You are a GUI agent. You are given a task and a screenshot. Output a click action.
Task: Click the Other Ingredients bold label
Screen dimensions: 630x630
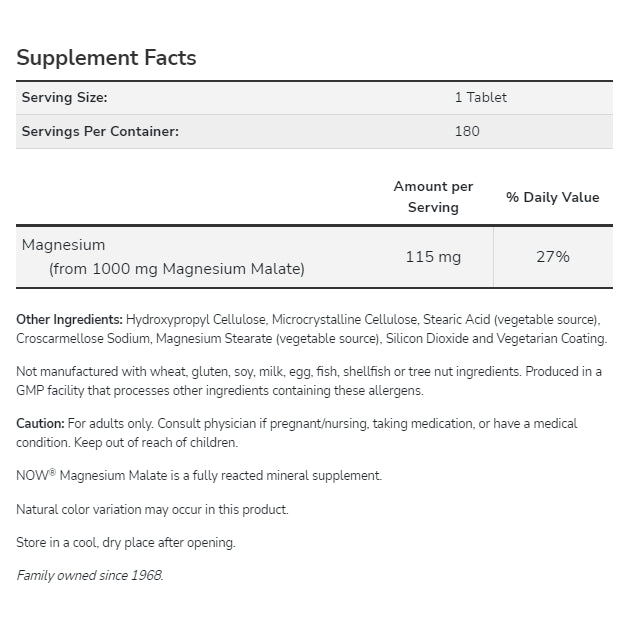click(69, 319)
